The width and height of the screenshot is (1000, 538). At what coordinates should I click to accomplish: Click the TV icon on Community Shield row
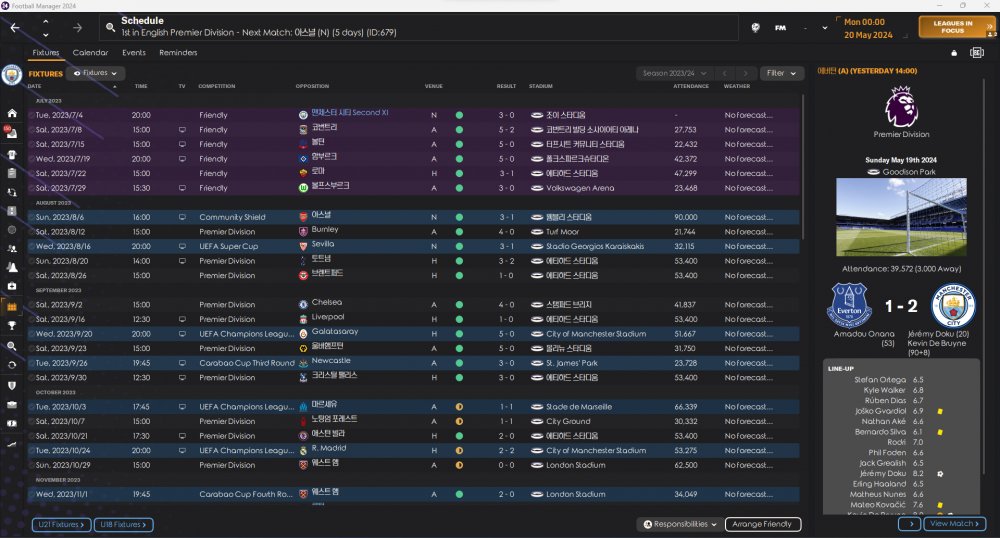click(182, 217)
